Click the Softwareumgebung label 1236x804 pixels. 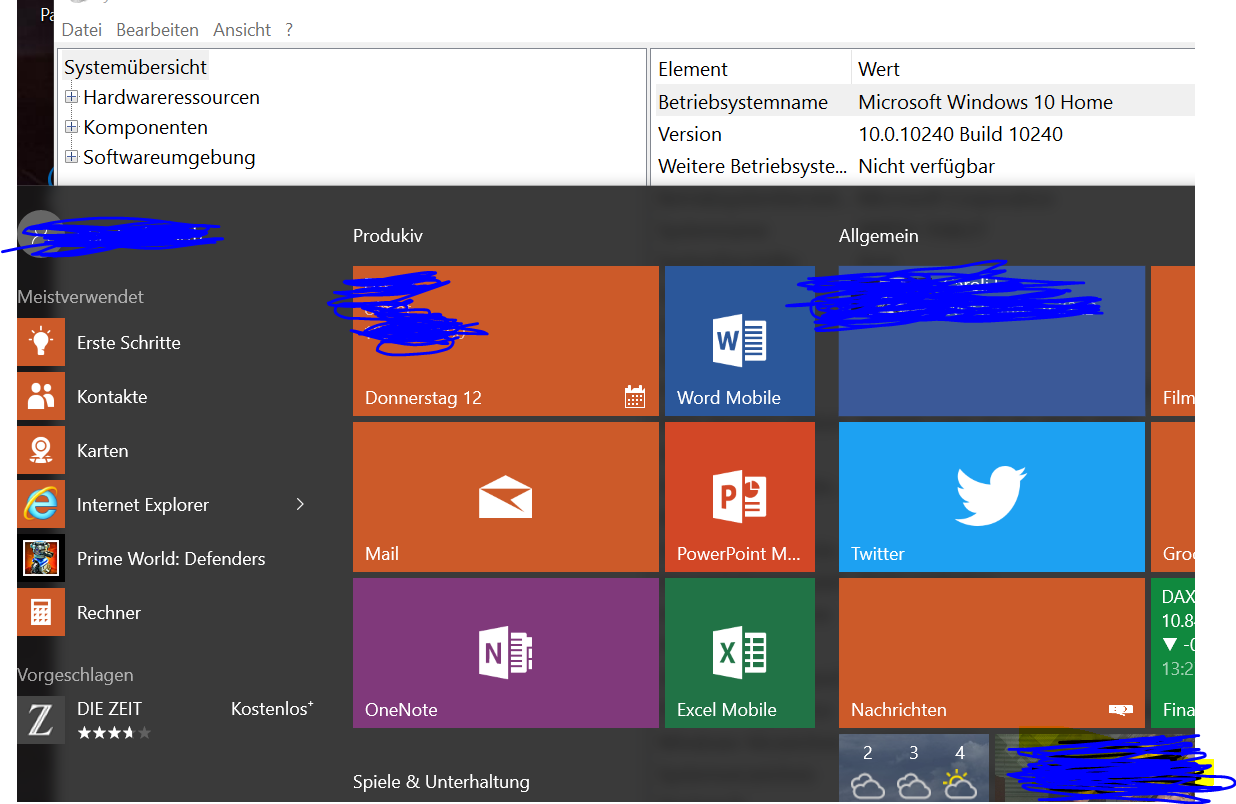pyautogui.click(x=169, y=158)
